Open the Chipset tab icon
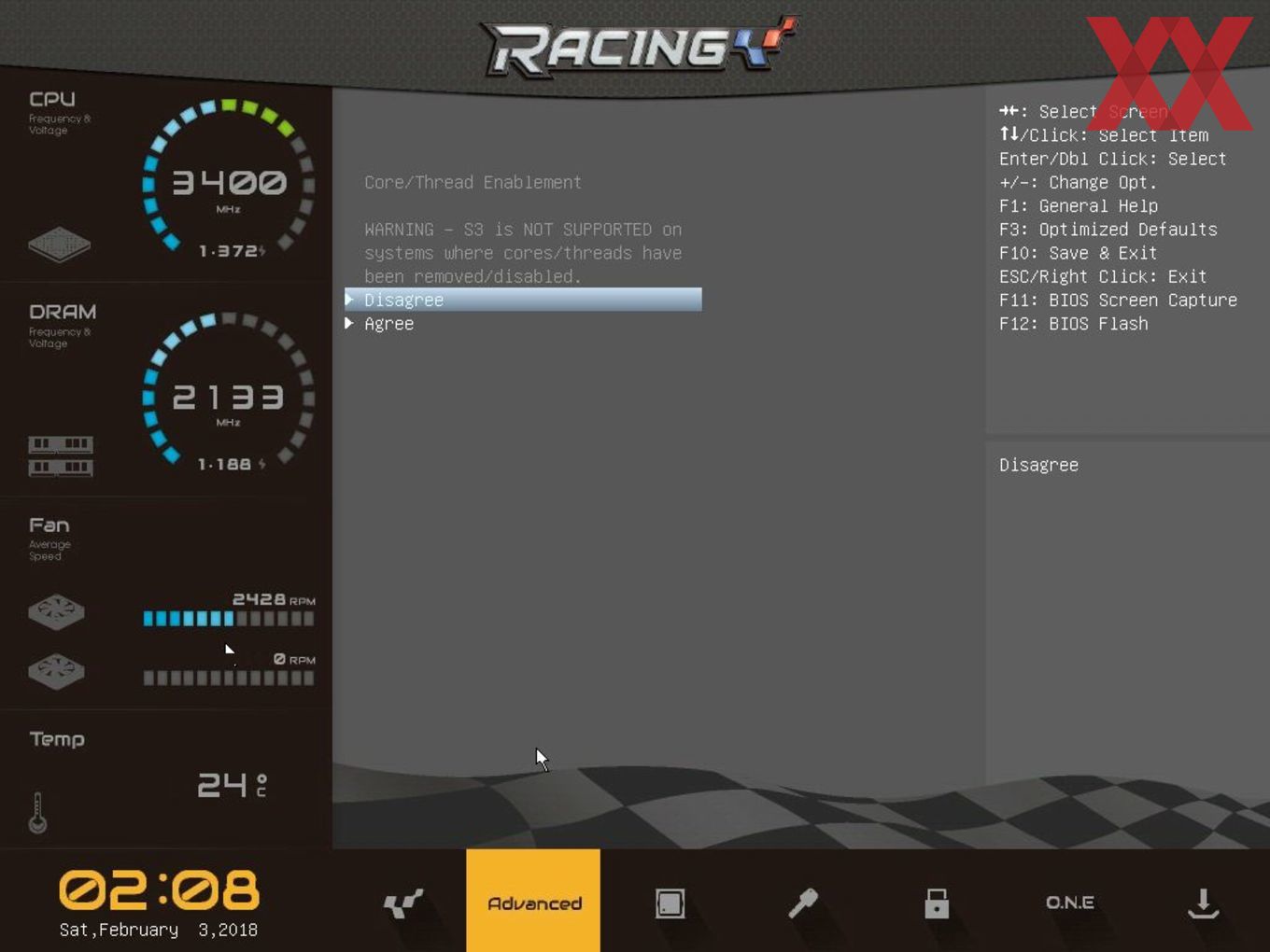This screenshot has height=952, width=1270. click(670, 903)
